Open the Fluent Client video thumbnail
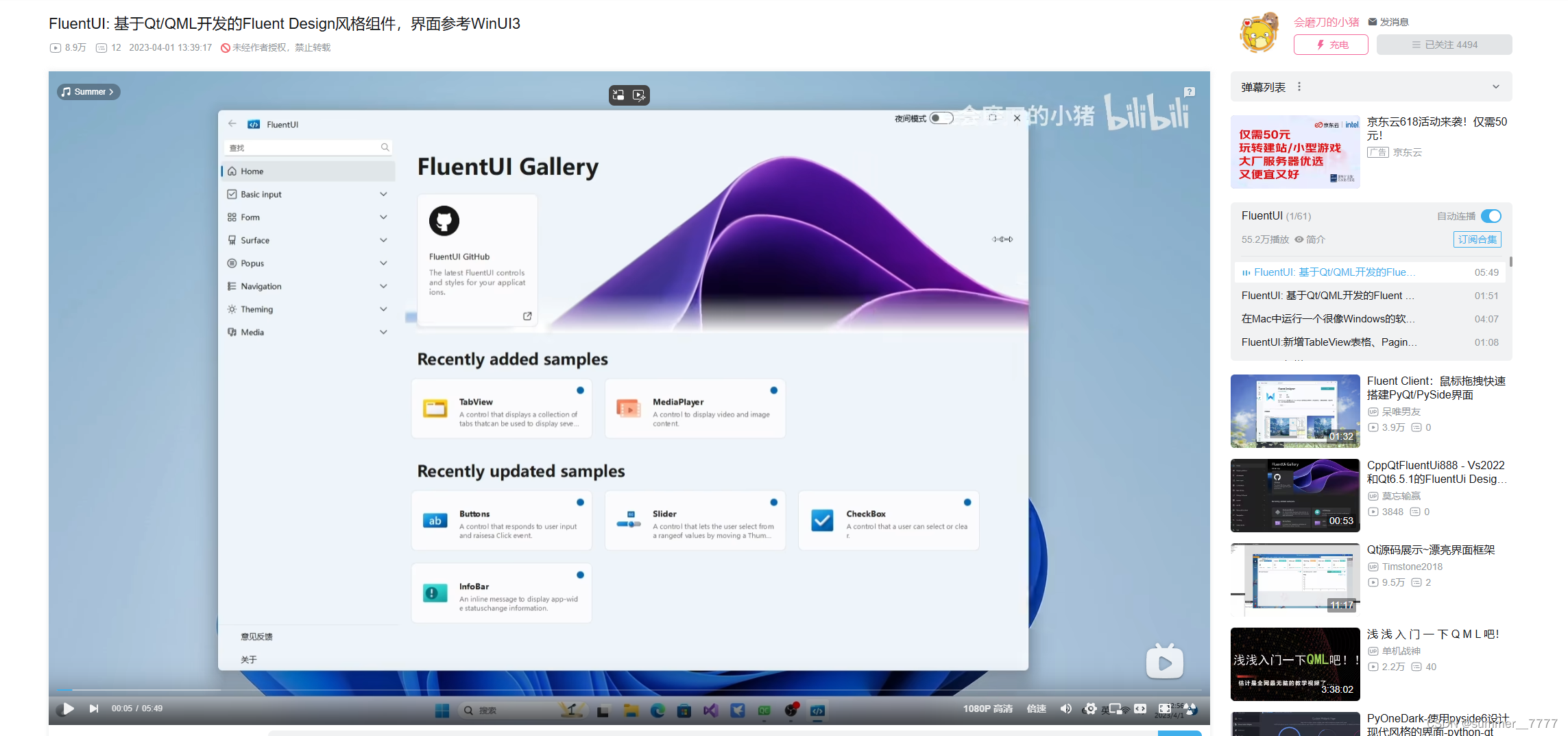The height and width of the screenshot is (736, 1568). click(x=1295, y=411)
